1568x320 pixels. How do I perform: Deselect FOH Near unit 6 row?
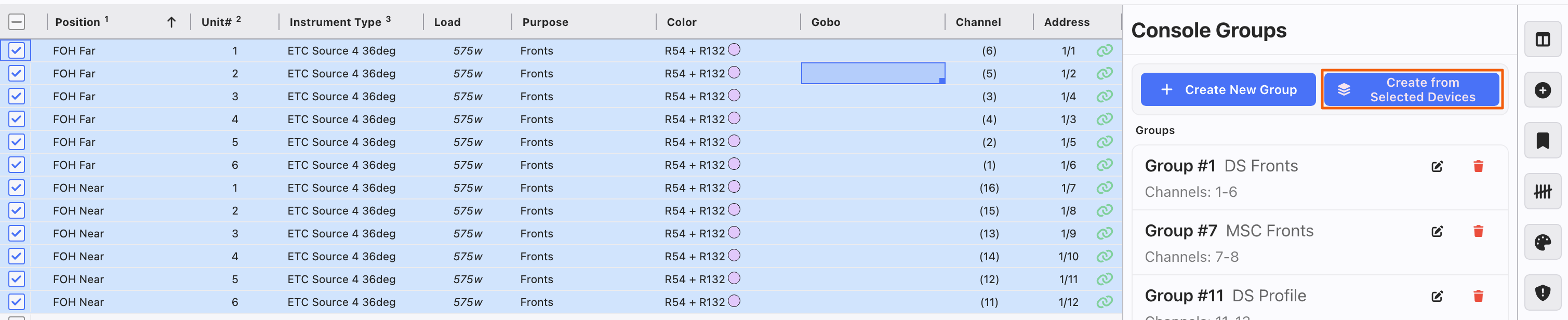pyautogui.click(x=17, y=302)
